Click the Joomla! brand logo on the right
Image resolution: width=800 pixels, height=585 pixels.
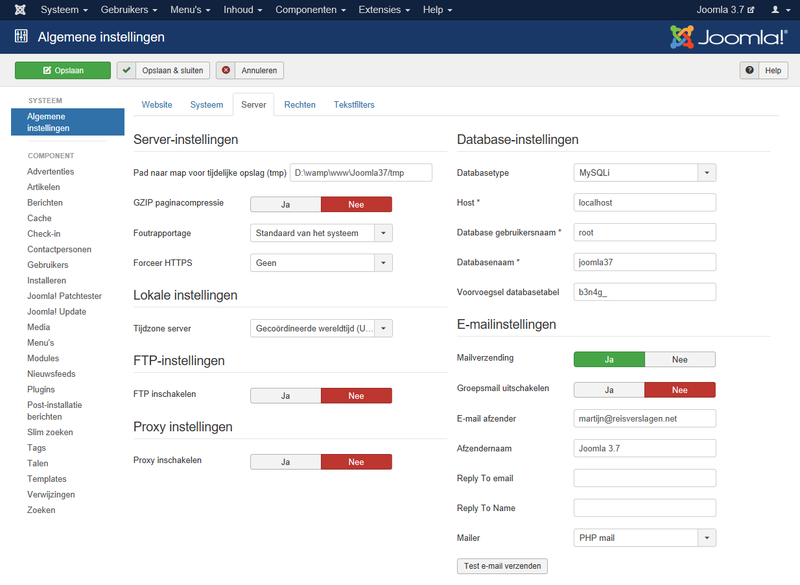pos(729,37)
